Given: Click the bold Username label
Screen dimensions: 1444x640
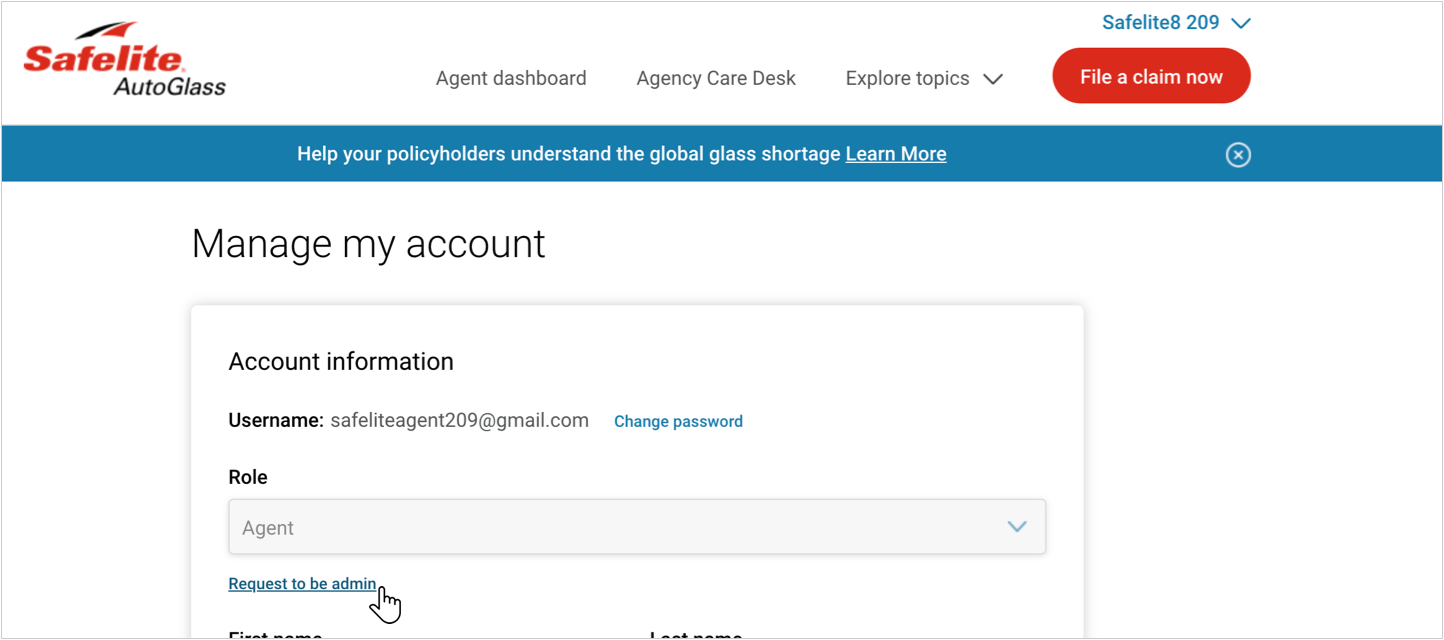Looking at the screenshot, I should pyautogui.click(x=276, y=420).
